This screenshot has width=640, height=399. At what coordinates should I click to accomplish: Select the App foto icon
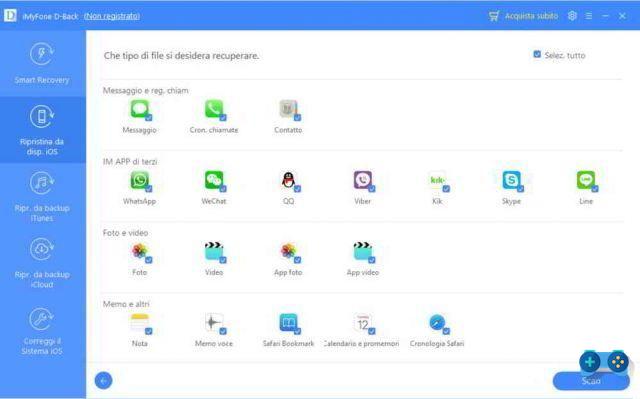pos(288,251)
